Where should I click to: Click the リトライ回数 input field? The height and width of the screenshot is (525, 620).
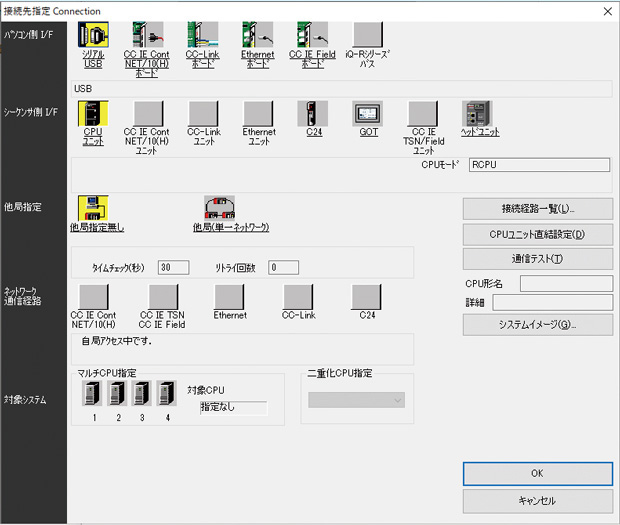pyautogui.click(x=284, y=267)
